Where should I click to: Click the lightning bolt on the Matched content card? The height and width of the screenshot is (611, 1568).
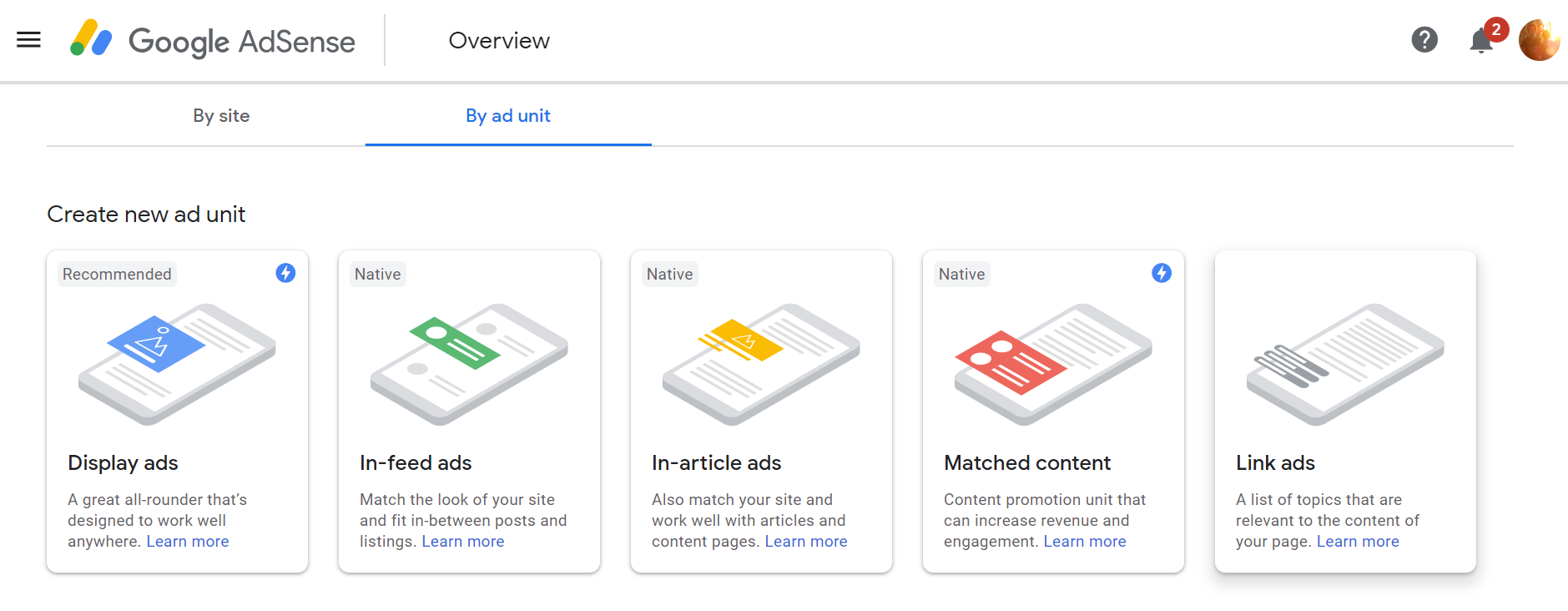[x=1161, y=272]
